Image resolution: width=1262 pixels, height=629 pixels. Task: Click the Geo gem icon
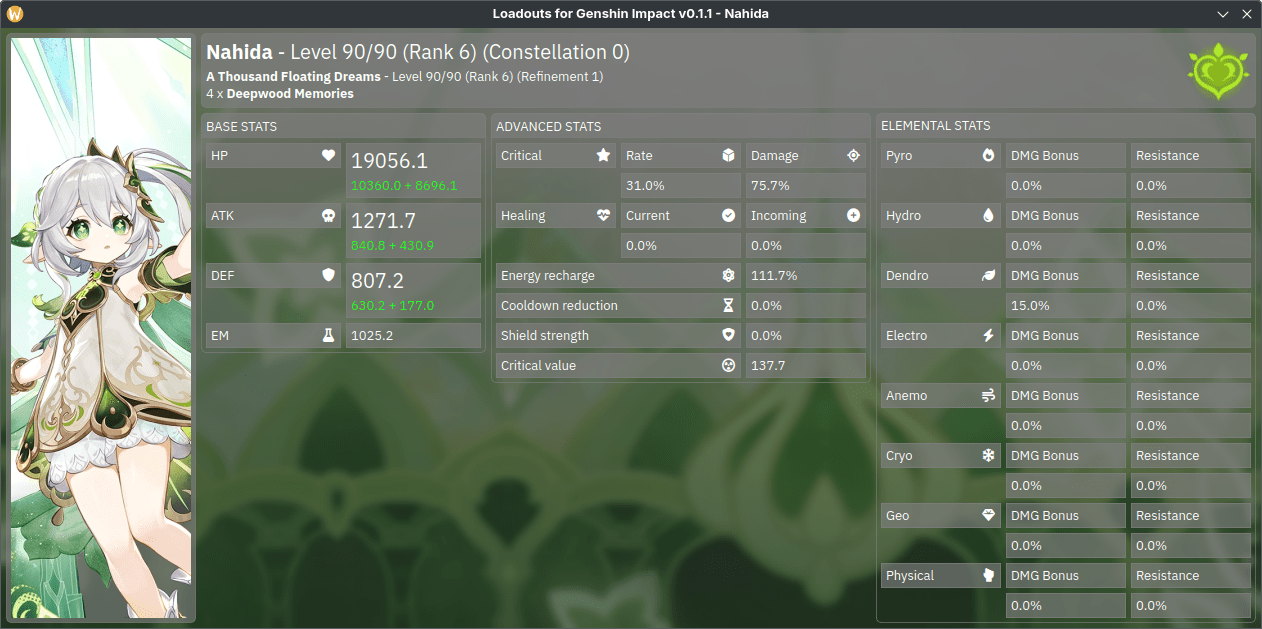coord(988,516)
